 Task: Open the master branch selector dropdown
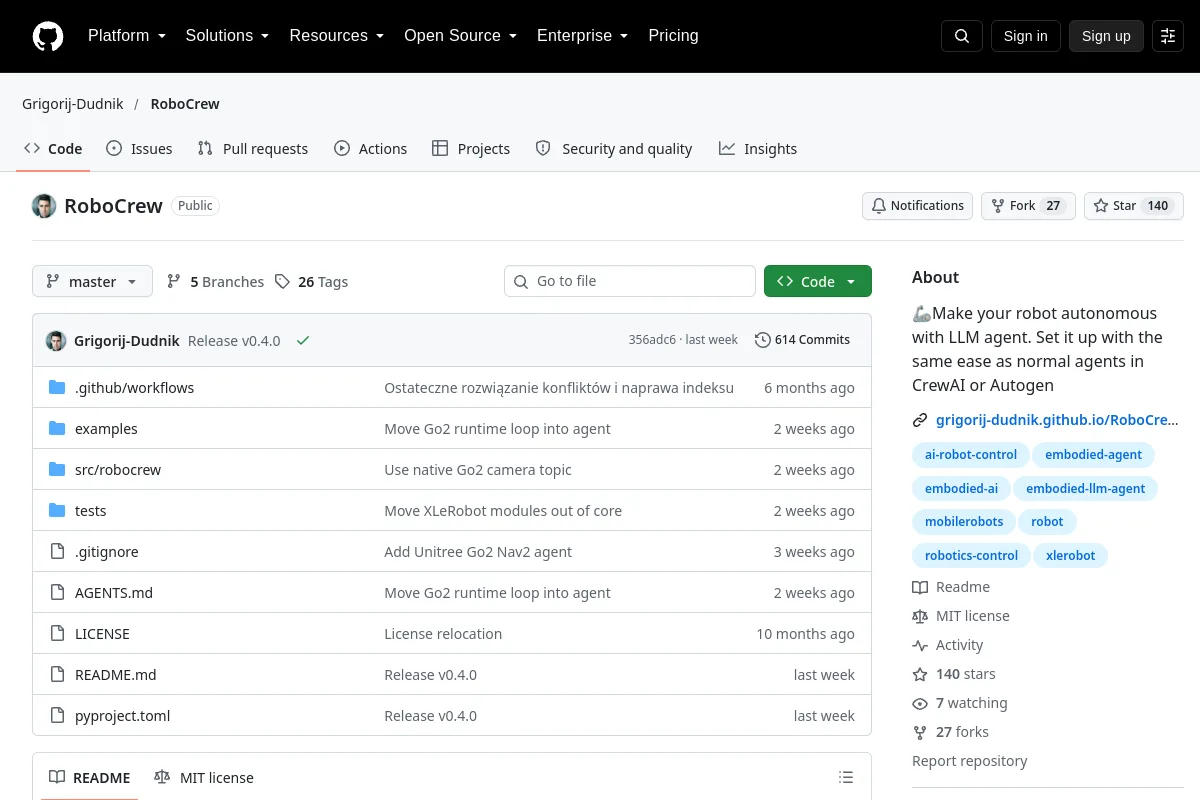pyautogui.click(x=92, y=282)
